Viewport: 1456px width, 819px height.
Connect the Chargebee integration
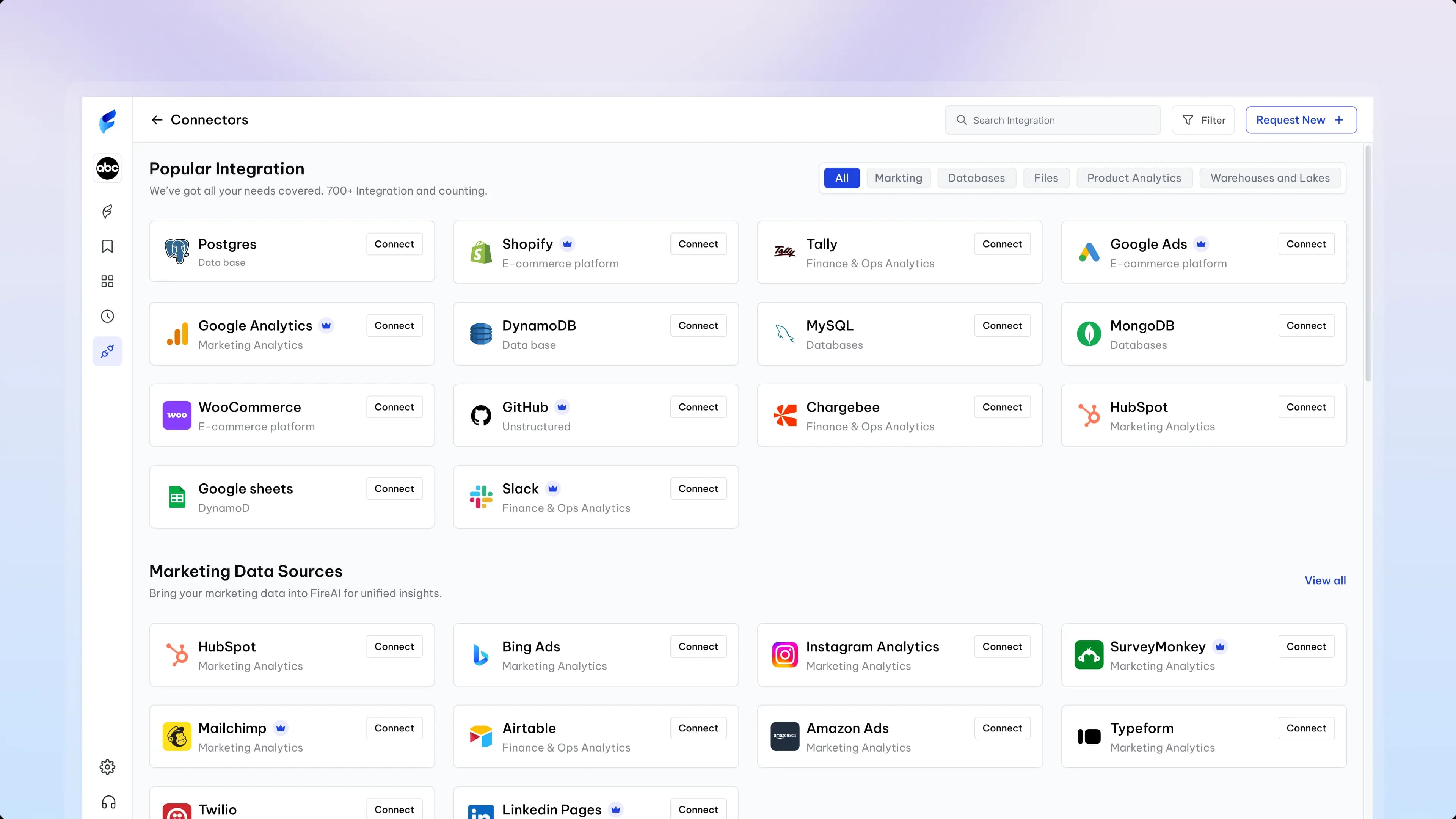click(x=1002, y=407)
